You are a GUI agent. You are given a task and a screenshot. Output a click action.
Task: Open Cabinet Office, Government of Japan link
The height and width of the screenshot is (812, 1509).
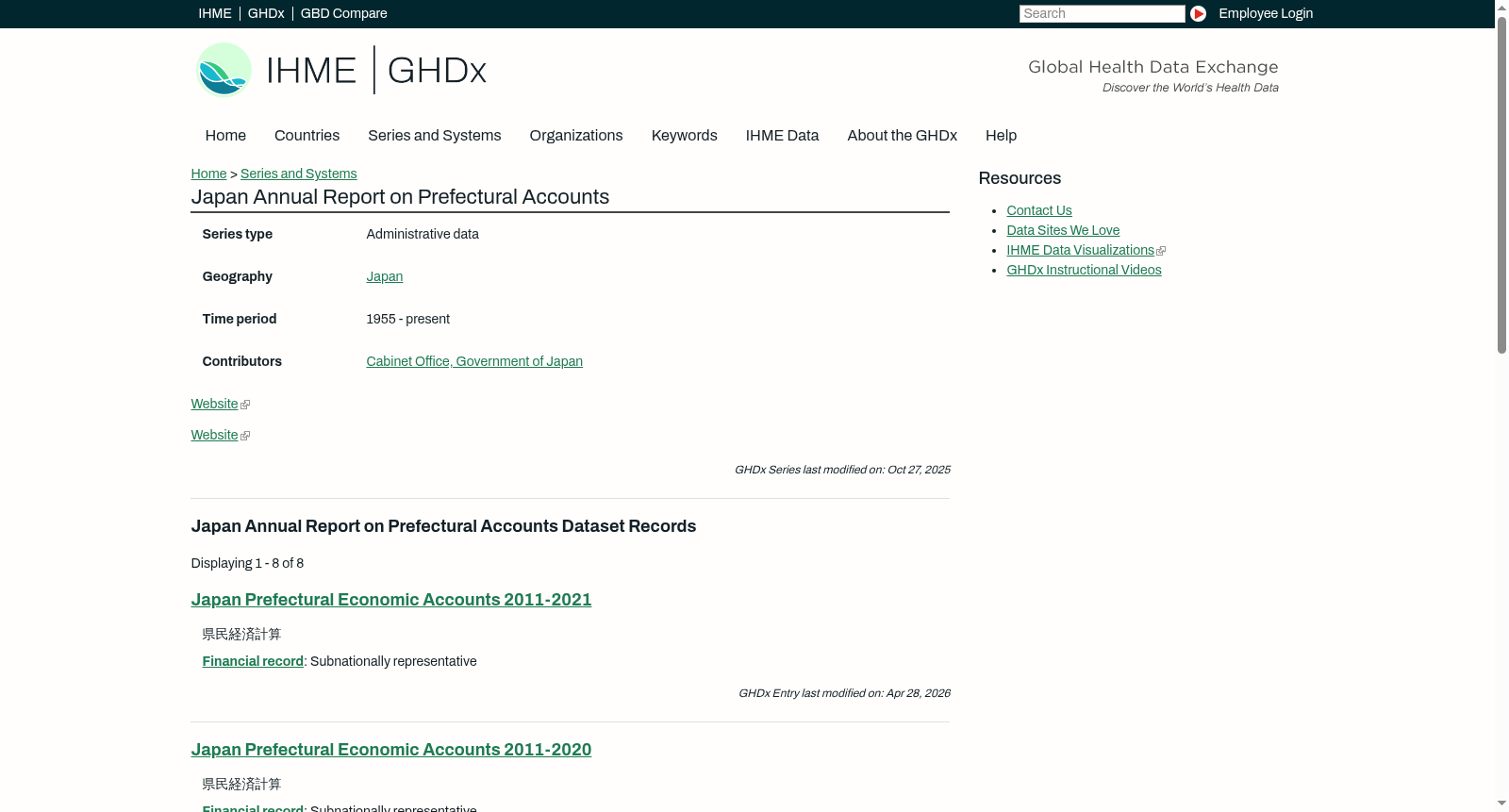474,361
